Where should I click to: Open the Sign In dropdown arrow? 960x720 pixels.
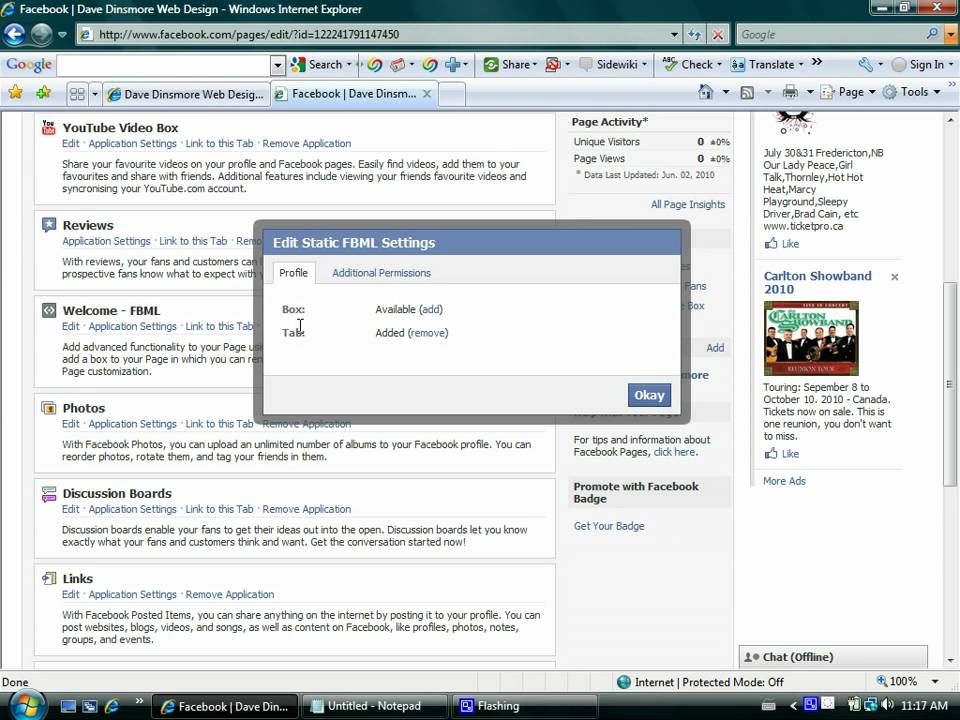pyautogui.click(x=951, y=64)
